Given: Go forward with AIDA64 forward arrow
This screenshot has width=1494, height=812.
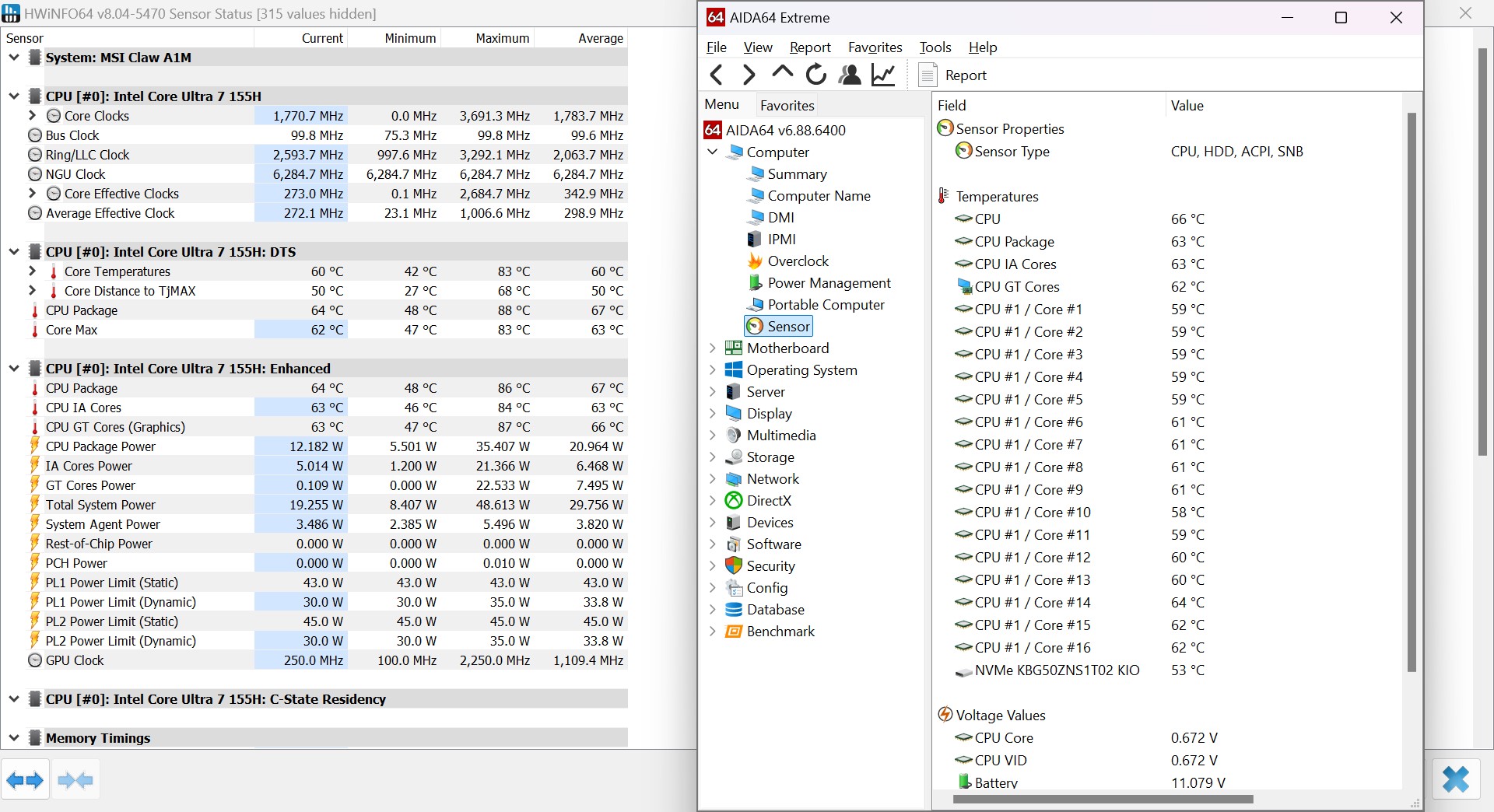Looking at the screenshot, I should point(749,75).
